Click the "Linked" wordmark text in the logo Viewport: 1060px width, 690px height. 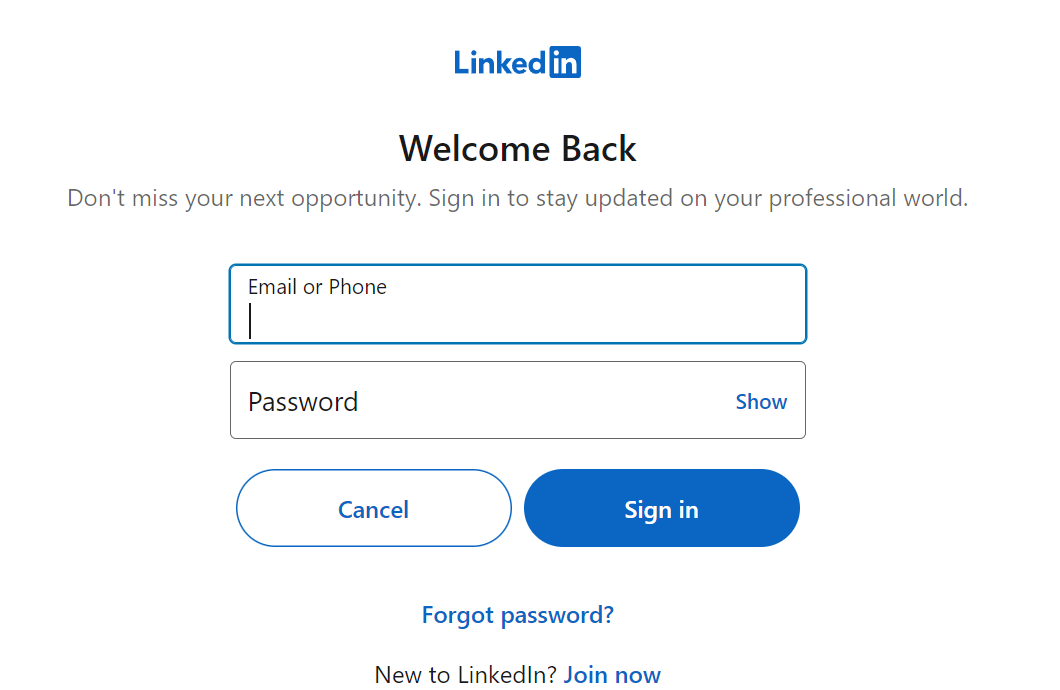pyautogui.click(x=500, y=63)
